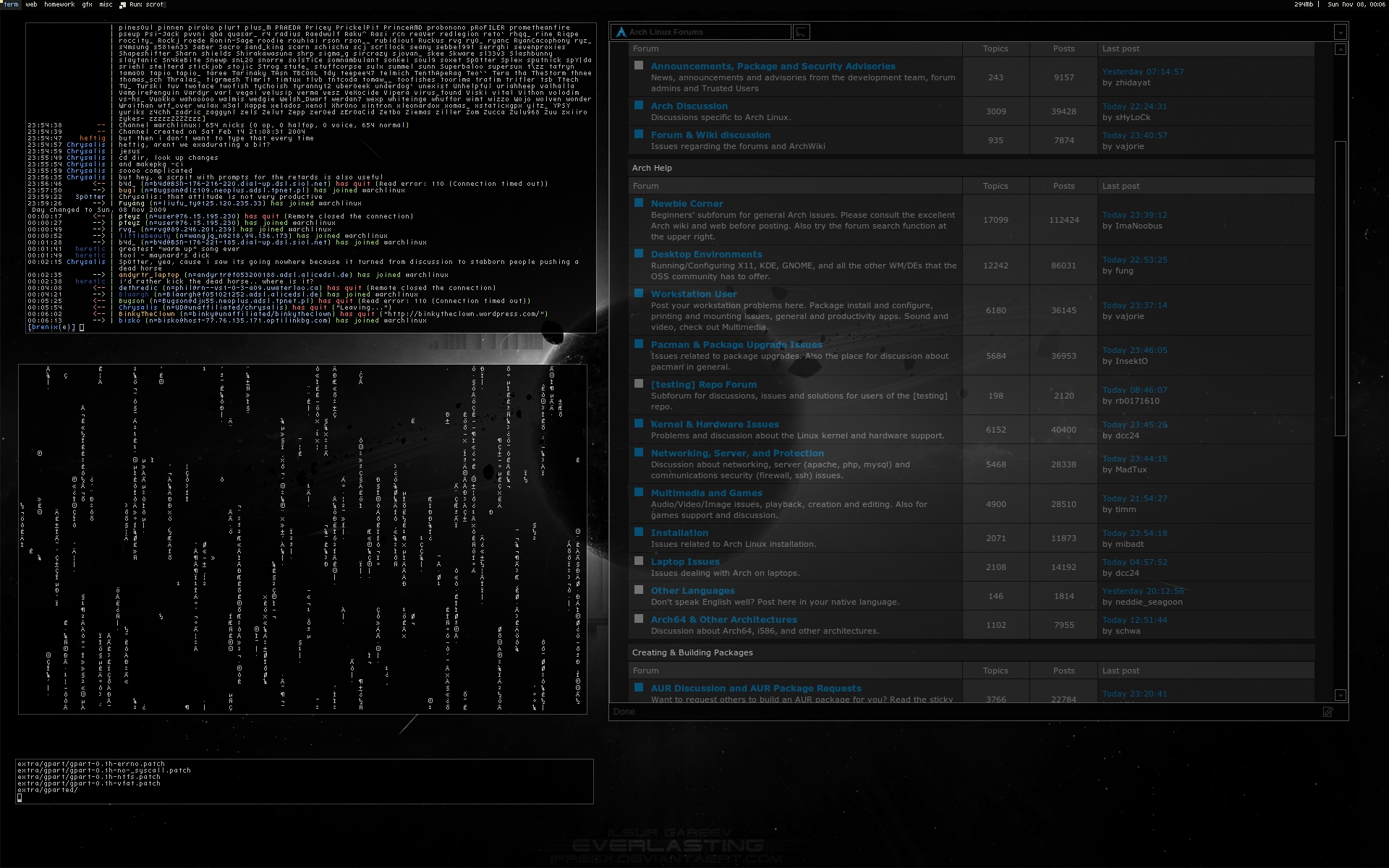Open the Kernel Hardware Issues forum icon

coord(638,424)
